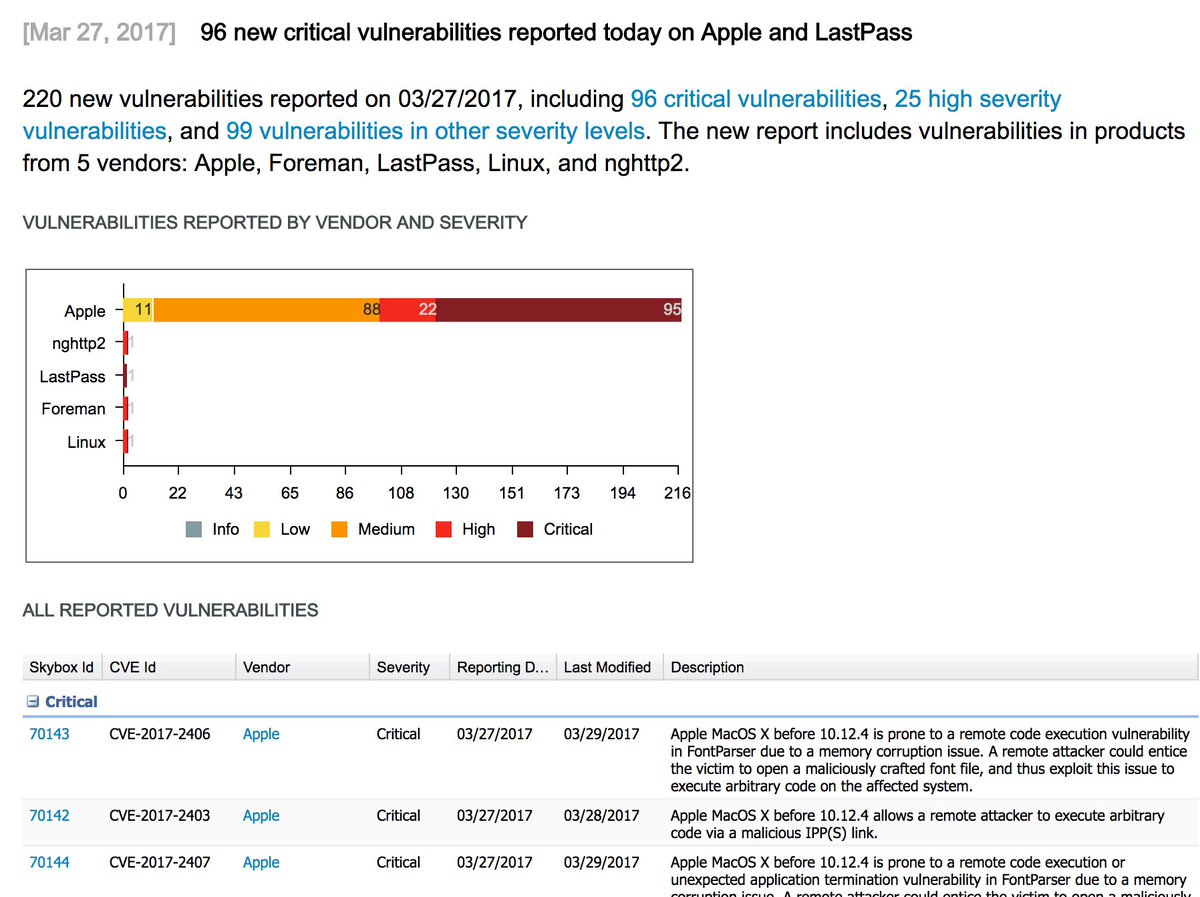Click the CVE-2017-2406 cell
This screenshot has height=897, width=1200.
[160, 734]
